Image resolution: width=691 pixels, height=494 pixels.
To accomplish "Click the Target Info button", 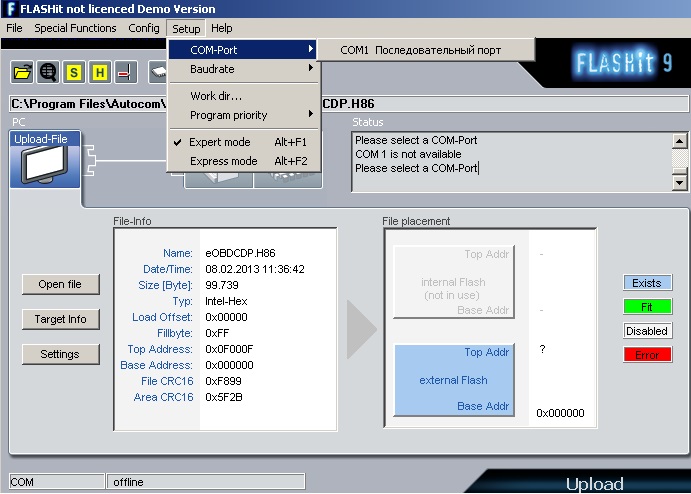I will click(x=61, y=319).
